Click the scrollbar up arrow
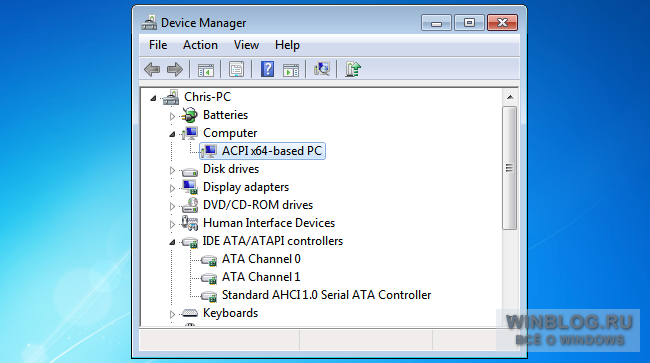Image resolution: width=650 pixels, height=363 pixels. tap(510, 97)
